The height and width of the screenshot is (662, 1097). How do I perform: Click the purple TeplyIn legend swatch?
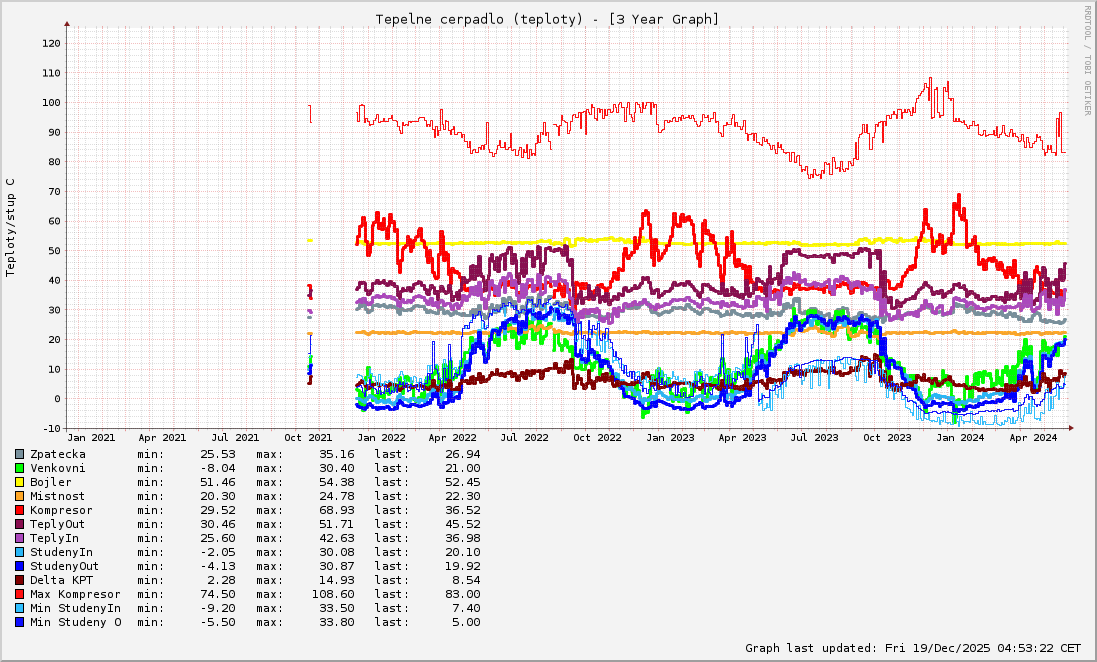click(x=19, y=538)
